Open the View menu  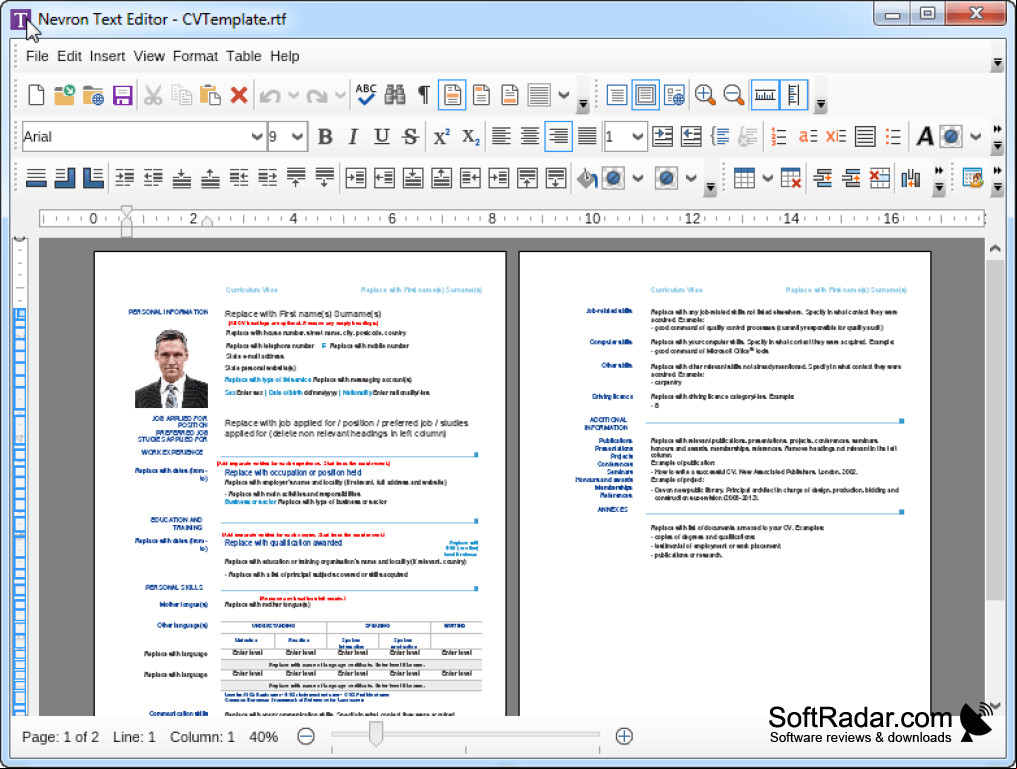149,56
